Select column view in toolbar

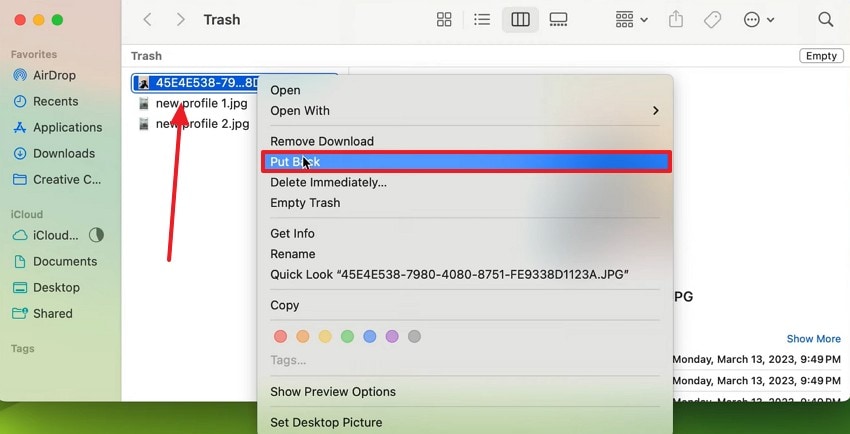tap(520, 20)
